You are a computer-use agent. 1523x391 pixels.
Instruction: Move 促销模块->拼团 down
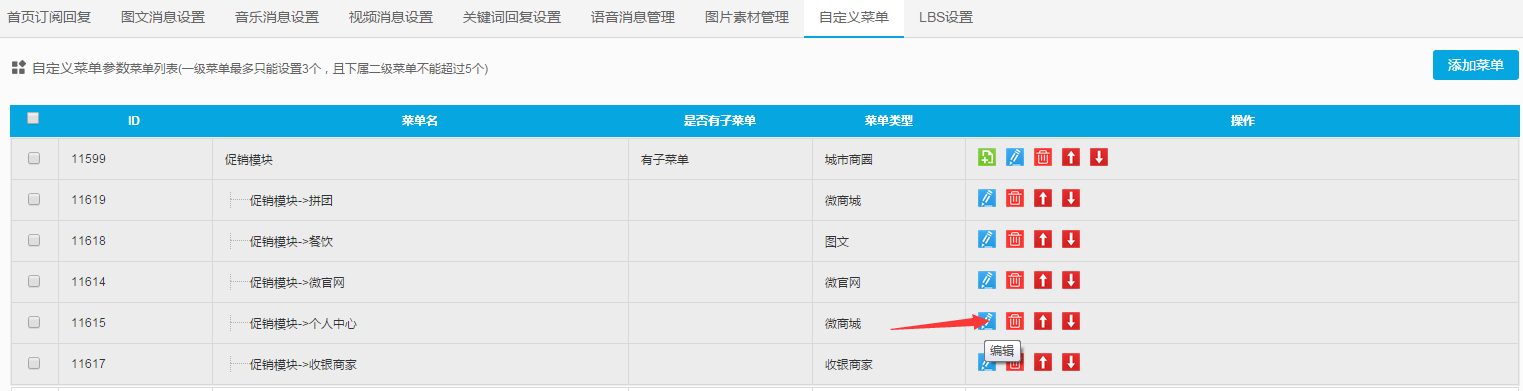coord(1071,198)
